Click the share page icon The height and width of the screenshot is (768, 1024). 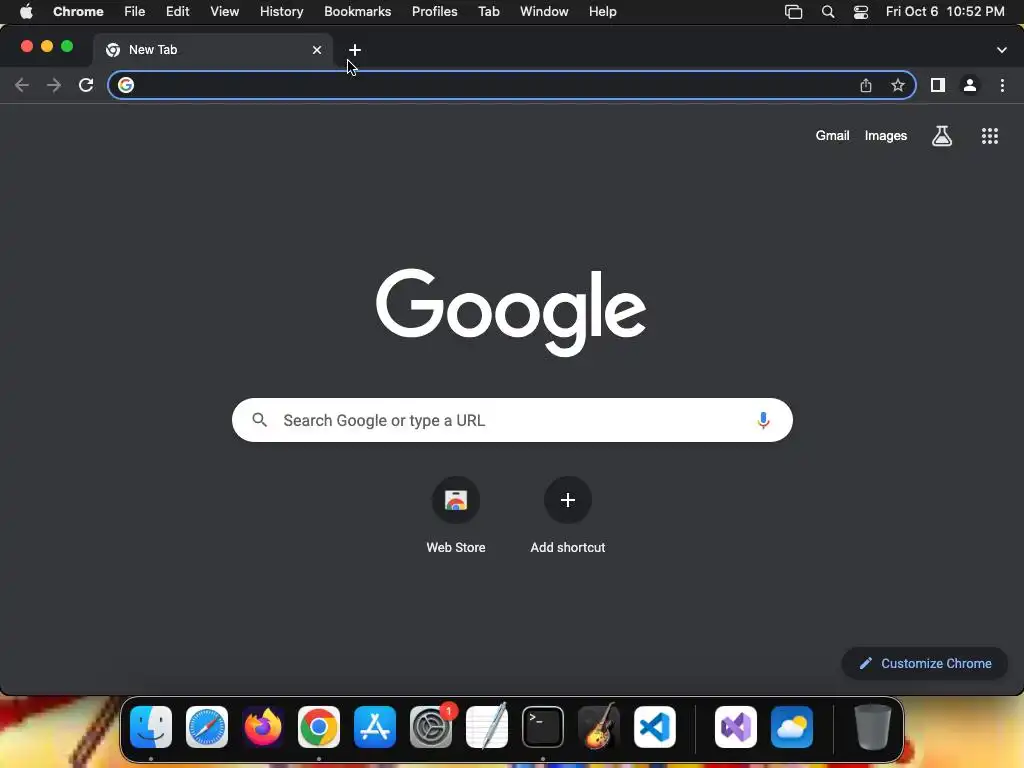coord(866,85)
